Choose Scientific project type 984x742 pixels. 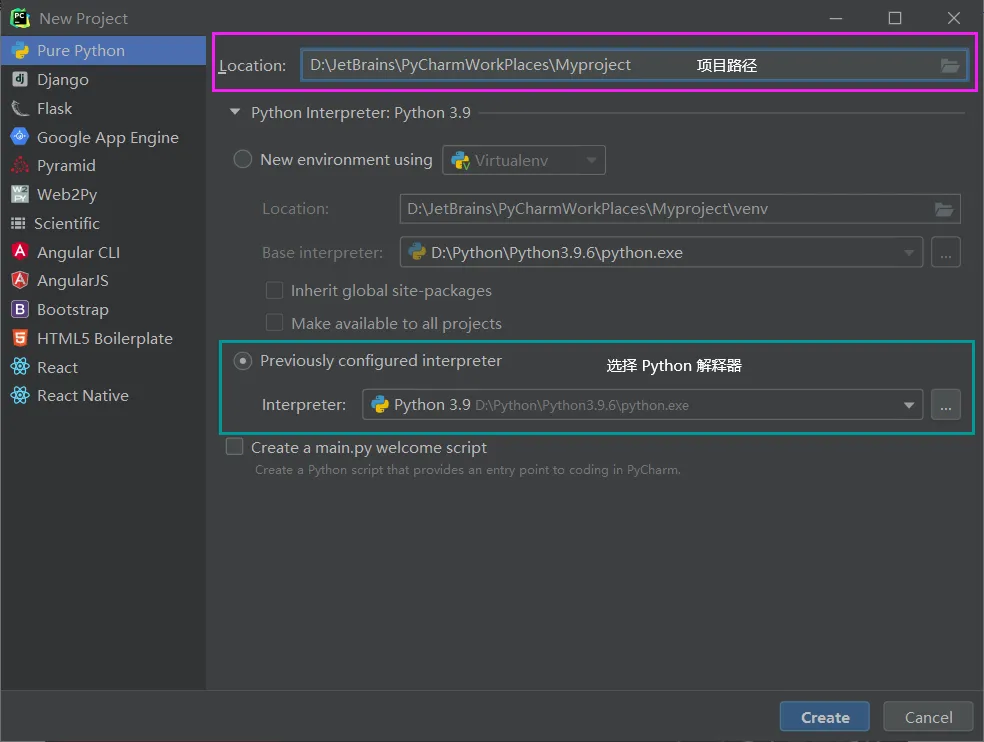[x=103, y=223]
